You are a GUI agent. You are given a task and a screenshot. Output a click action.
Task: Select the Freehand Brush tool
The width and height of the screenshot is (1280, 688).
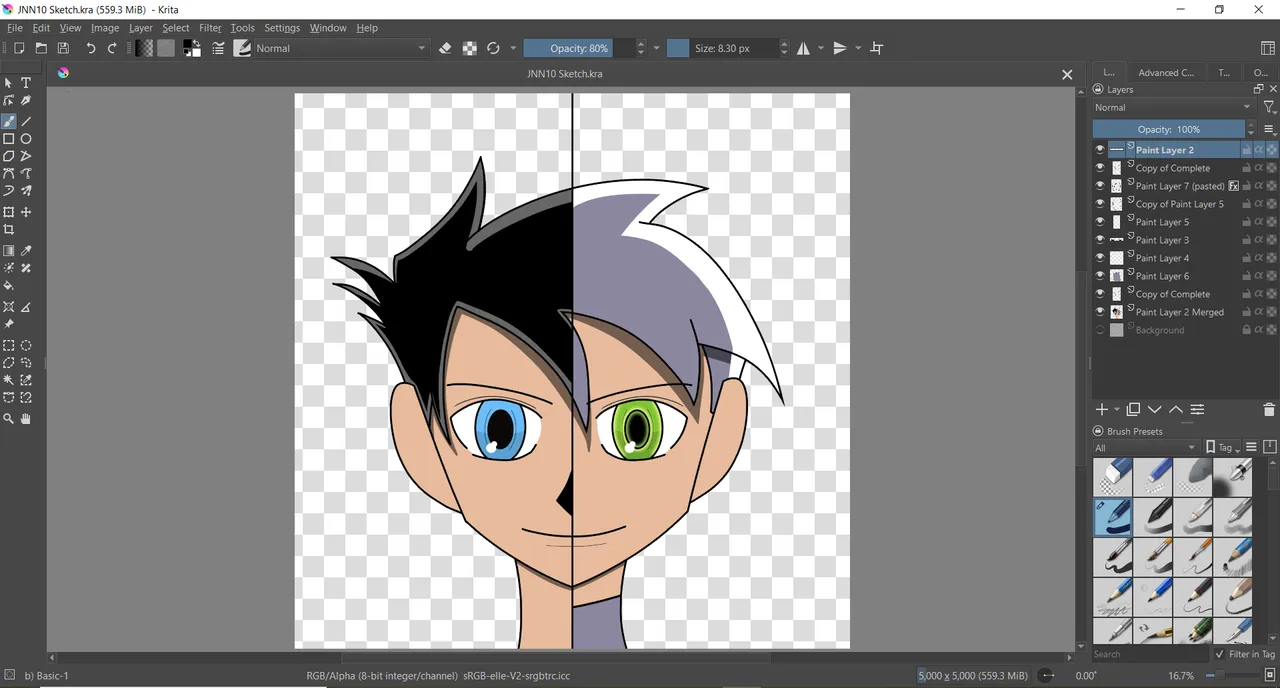pos(8,121)
